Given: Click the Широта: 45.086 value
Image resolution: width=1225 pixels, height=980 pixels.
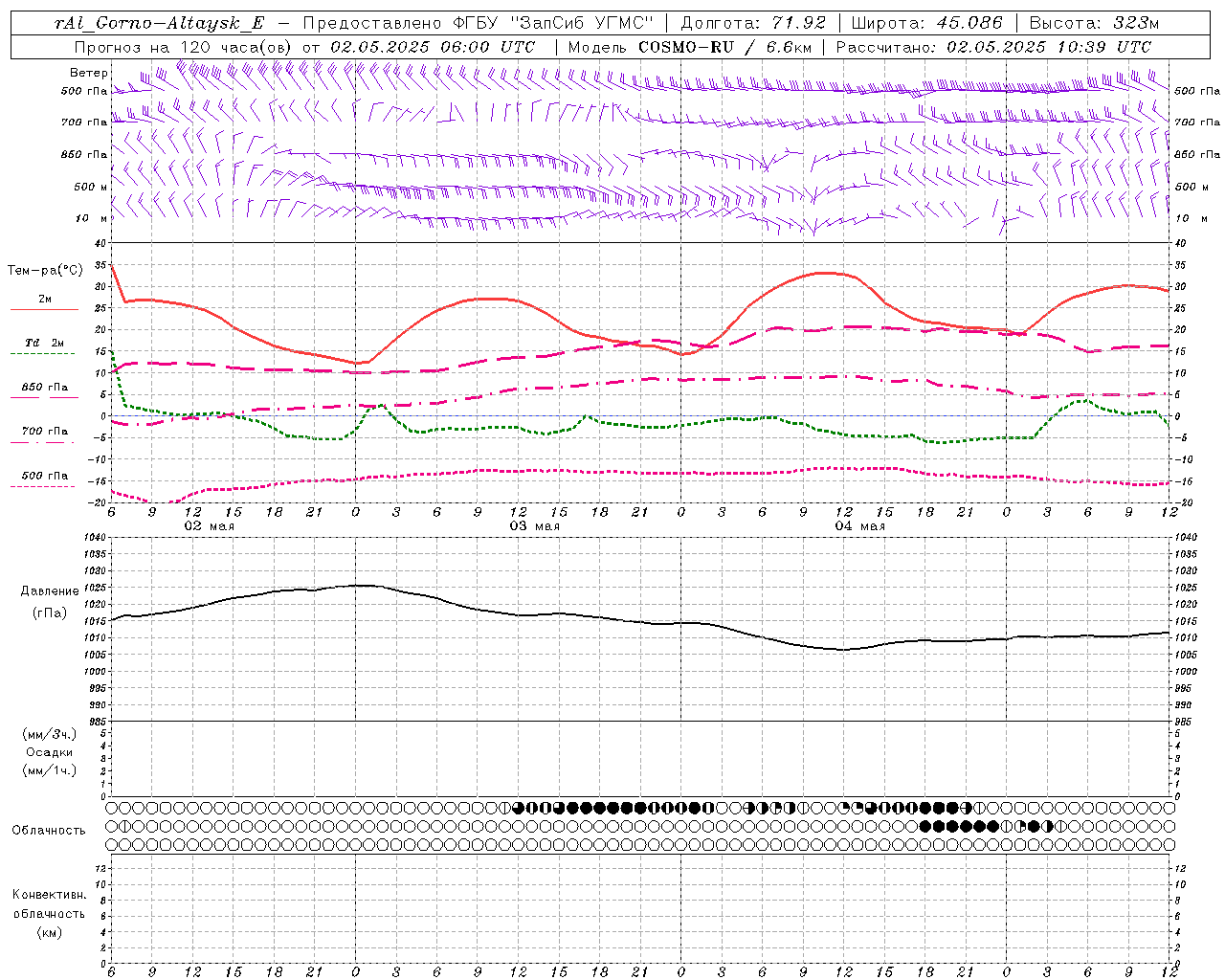Looking at the screenshot, I should click(926, 23).
